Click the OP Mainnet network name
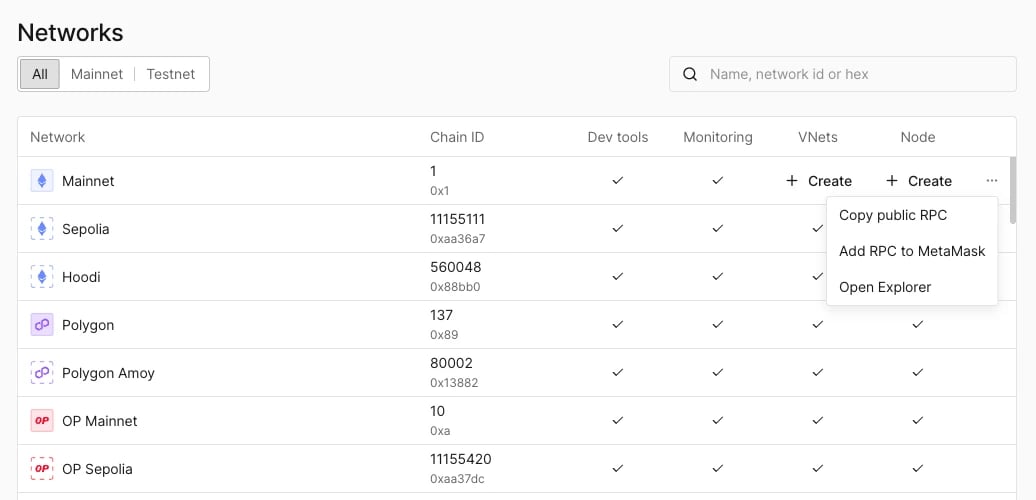The height and width of the screenshot is (500, 1036). pos(100,421)
